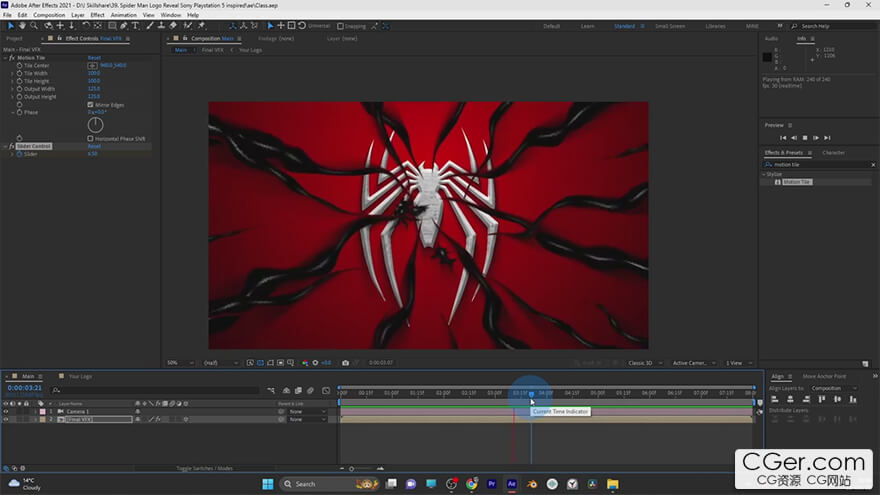
Task: Select the Rotation tool in toolbar
Action: [x=86, y=26]
